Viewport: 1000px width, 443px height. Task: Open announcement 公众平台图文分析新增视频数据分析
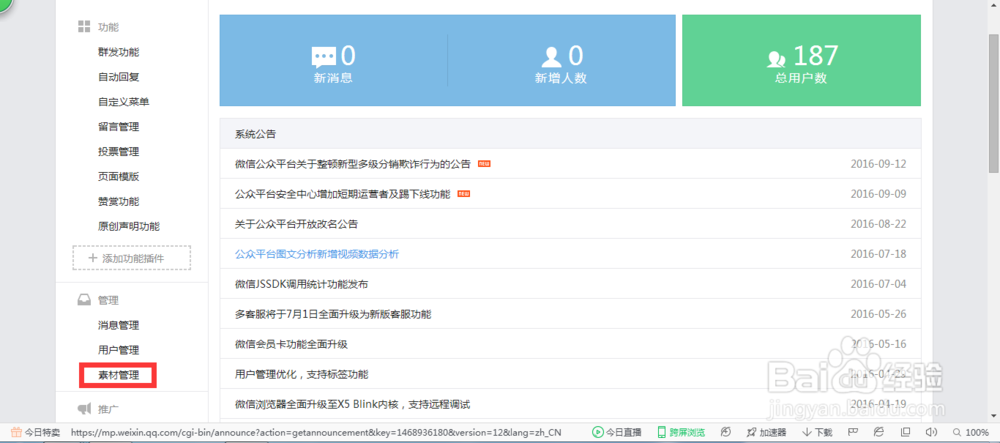click(317, 254)
